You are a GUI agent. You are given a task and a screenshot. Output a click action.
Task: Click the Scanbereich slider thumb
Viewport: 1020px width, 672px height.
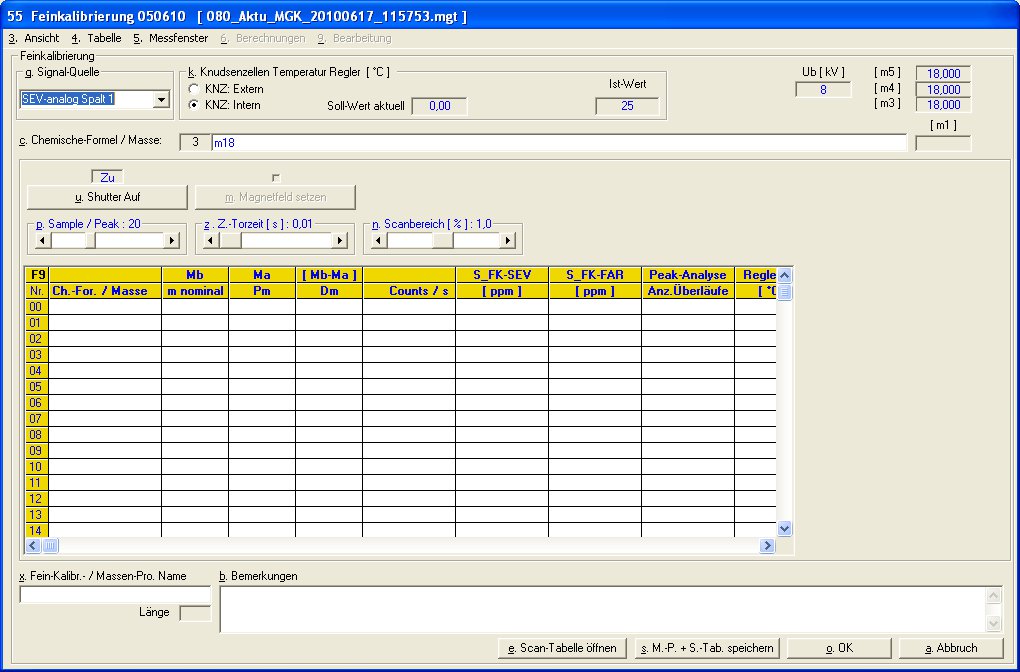(x=443, y=241)
